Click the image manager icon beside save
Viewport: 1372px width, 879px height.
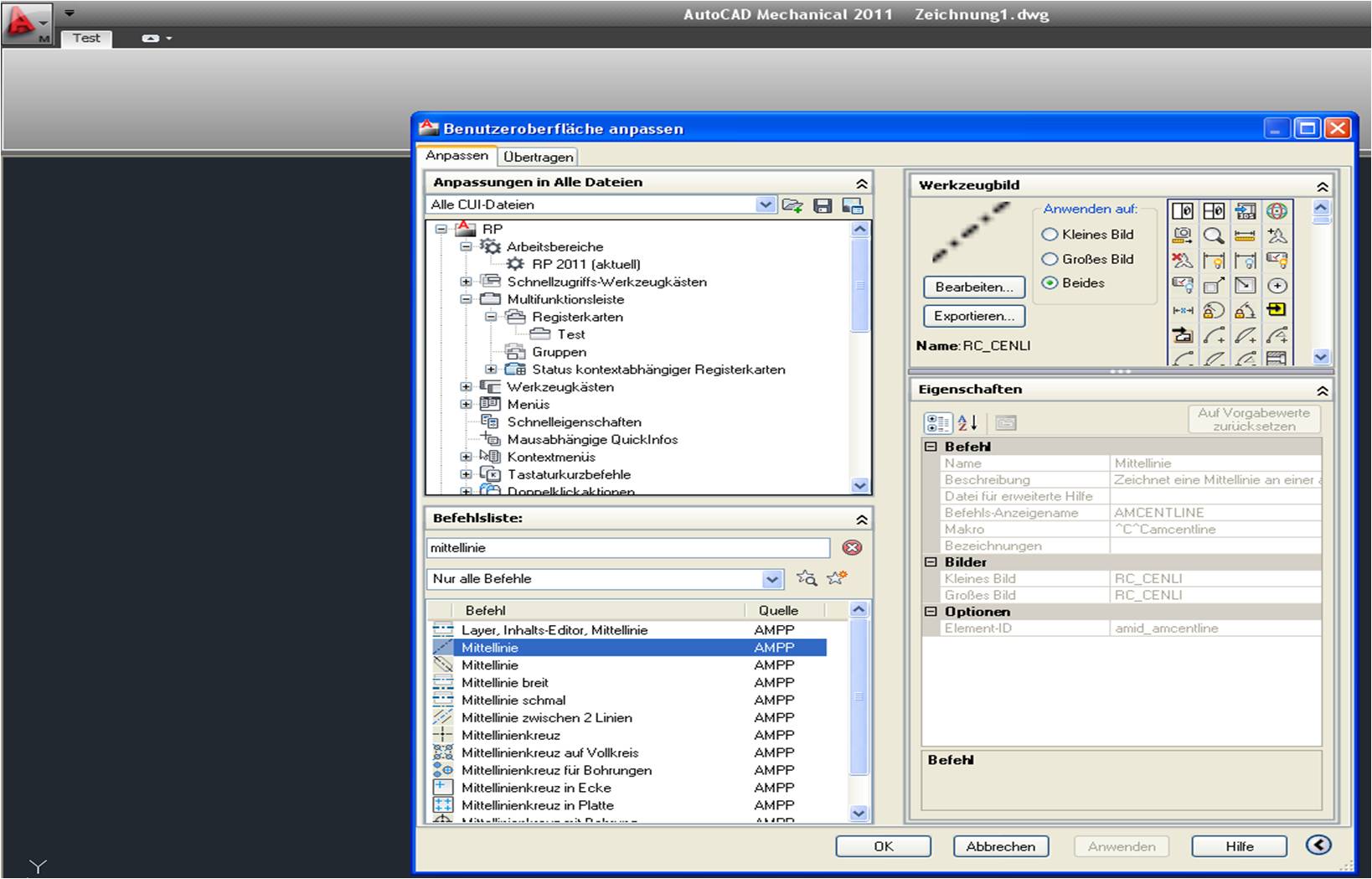pos(853,205)
